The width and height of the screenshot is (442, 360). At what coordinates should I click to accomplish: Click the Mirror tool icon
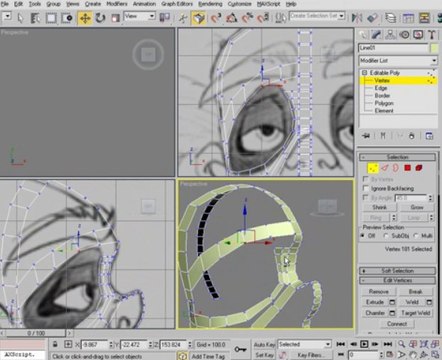point(357,18)
